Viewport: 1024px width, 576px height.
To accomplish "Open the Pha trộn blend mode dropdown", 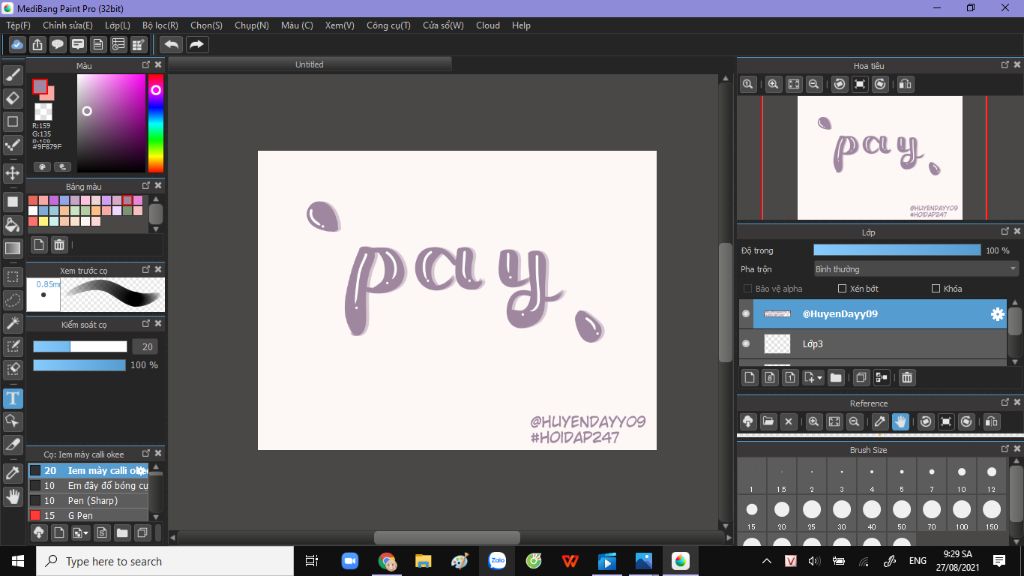I will click(x=916, y=269).
